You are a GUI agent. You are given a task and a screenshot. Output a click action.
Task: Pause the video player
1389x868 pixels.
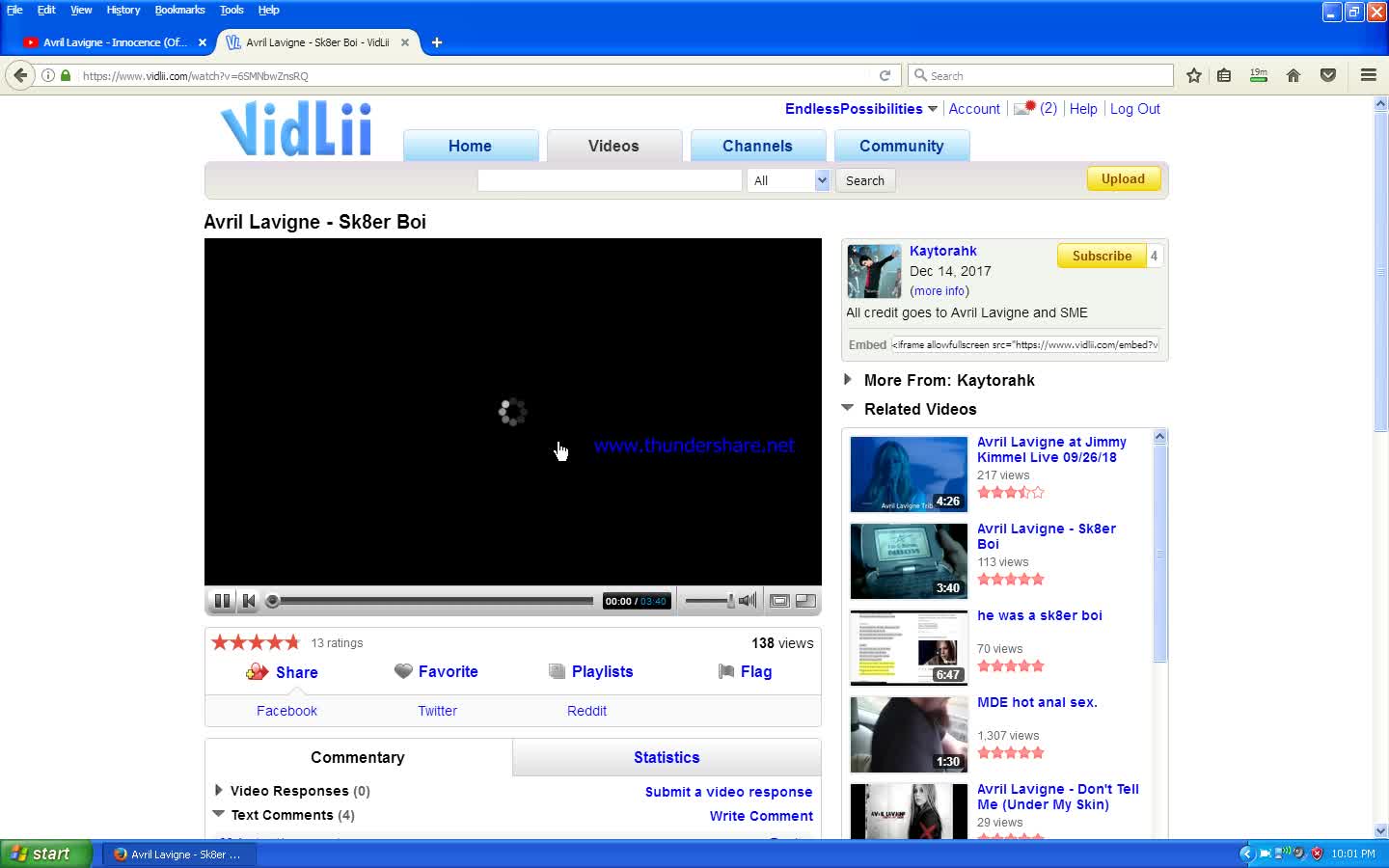pyautogui.click(x=222, y=601)
